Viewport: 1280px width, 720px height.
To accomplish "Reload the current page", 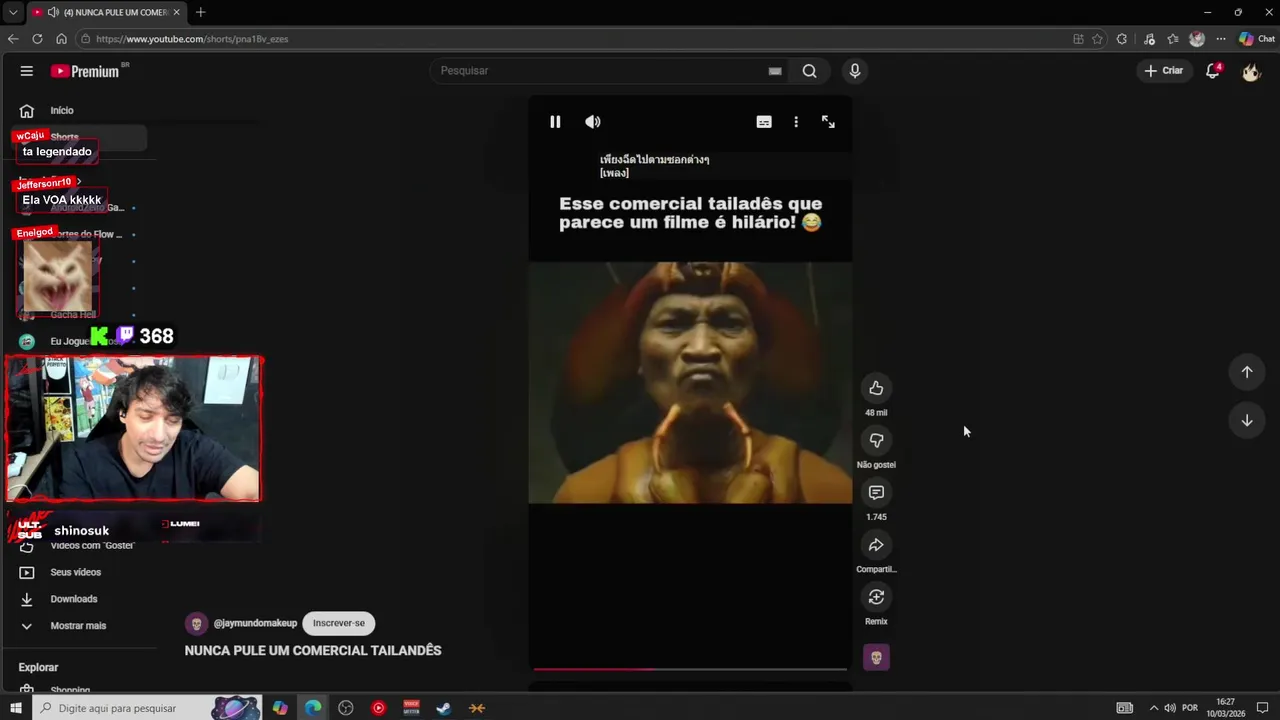I will (37, 39).
